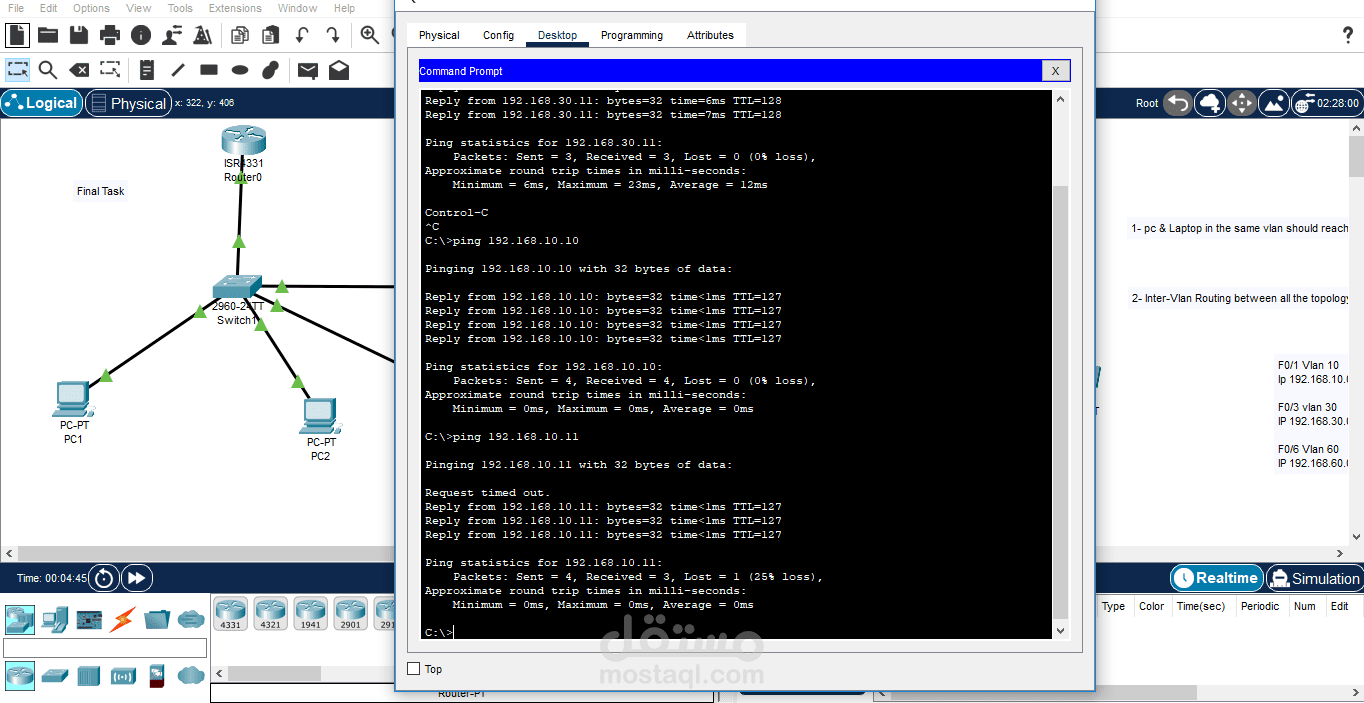1364x703 pixels.
Task: Select the Switches subcategory icon
Action: [54, 675]
